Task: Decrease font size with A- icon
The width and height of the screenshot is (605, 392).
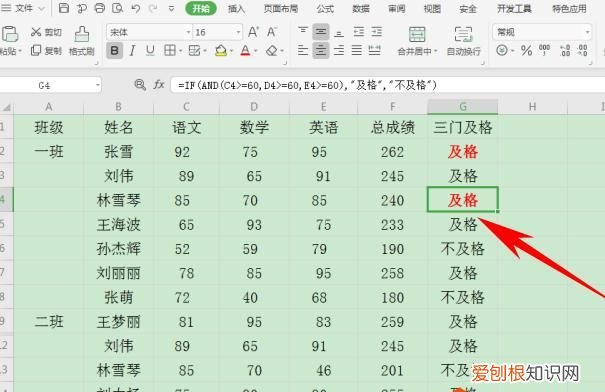Action: [x=272, y=32]
